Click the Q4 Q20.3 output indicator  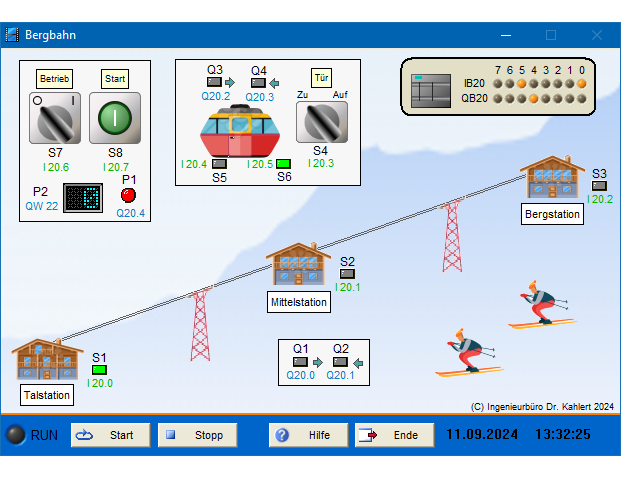coord(258,83)
